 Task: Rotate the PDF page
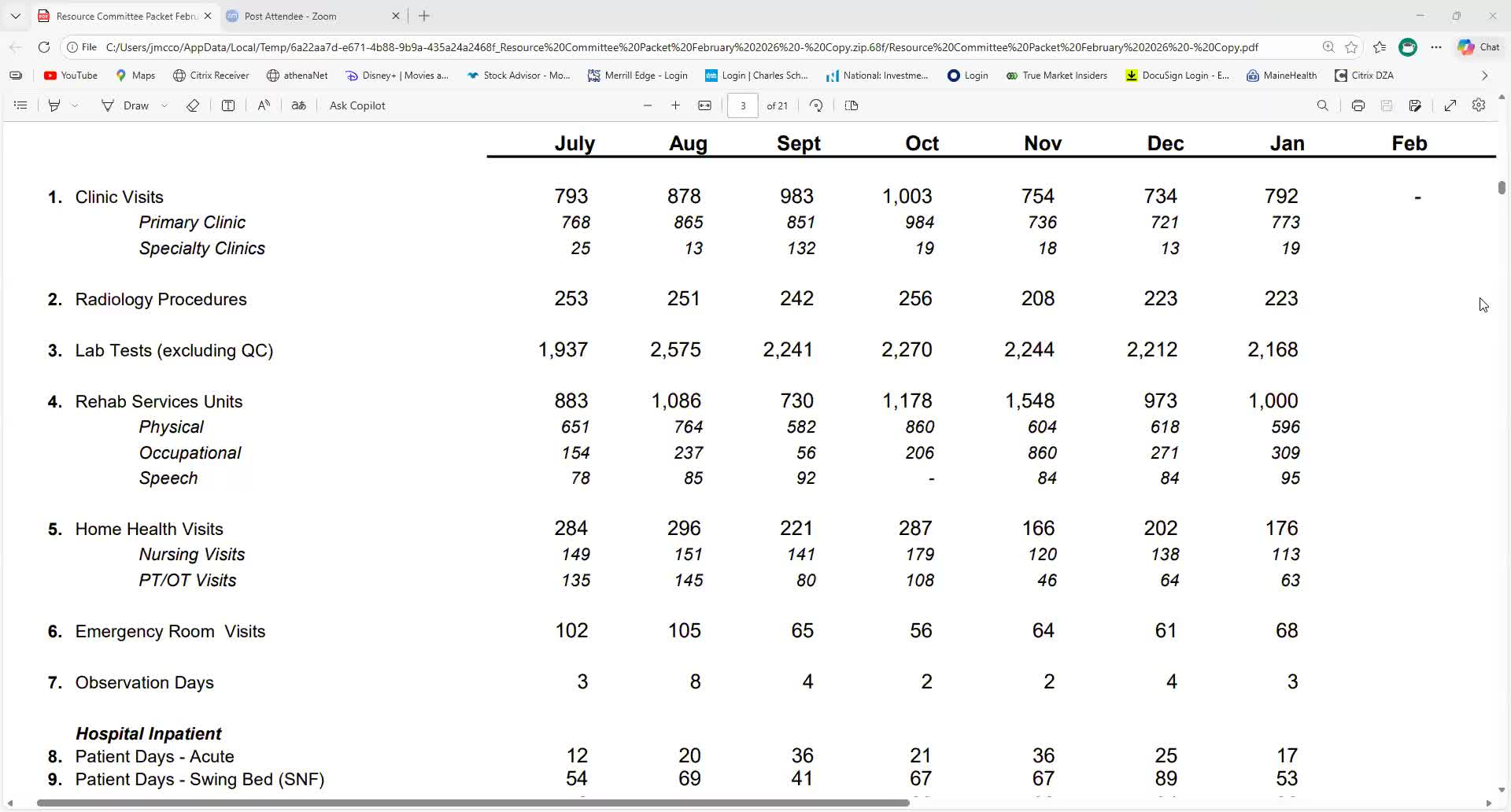click(x=816, y=105)
